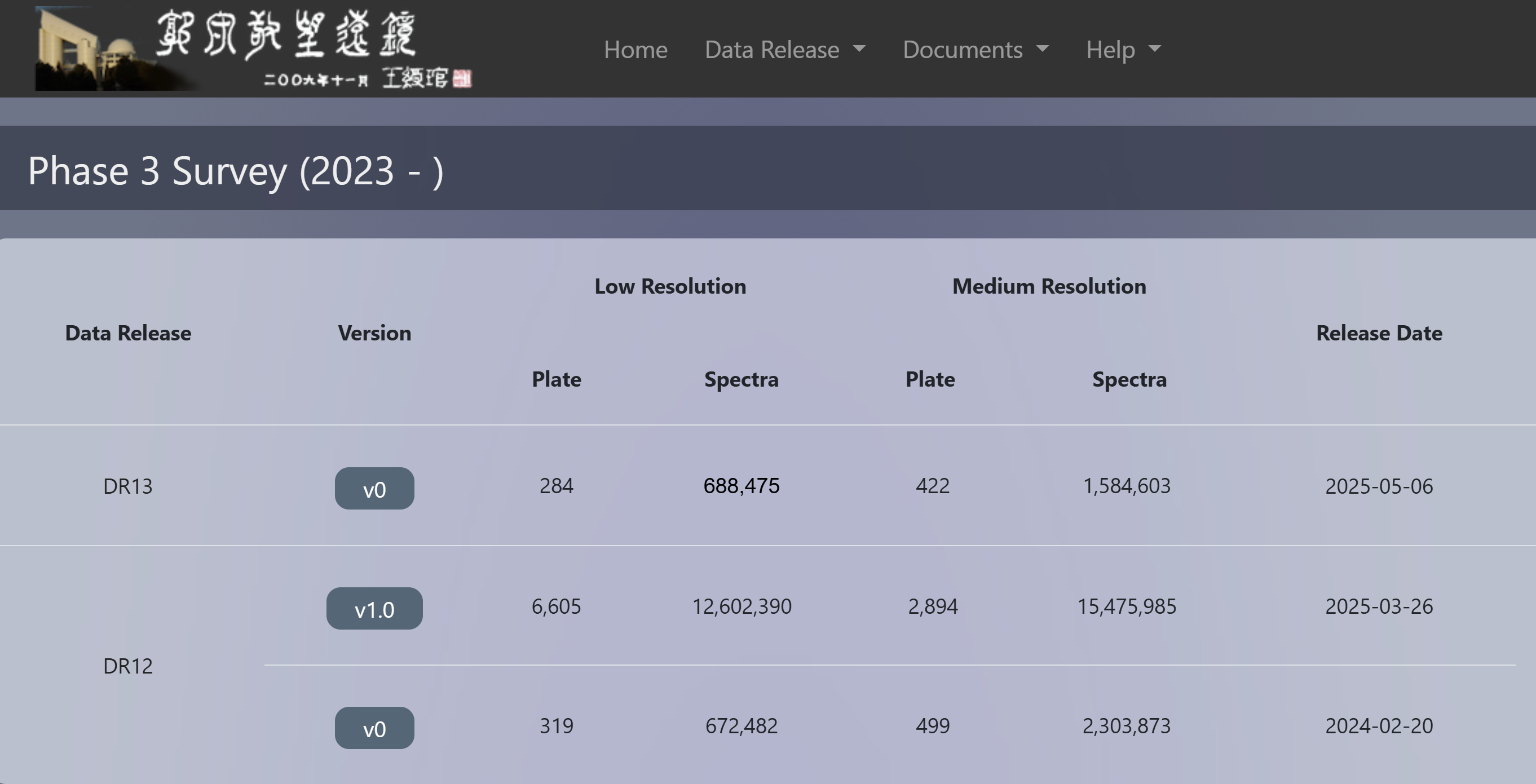The image size is (1536, 784).
Task: Click the 2025-05-06 release date
Action: point(1379,486)
